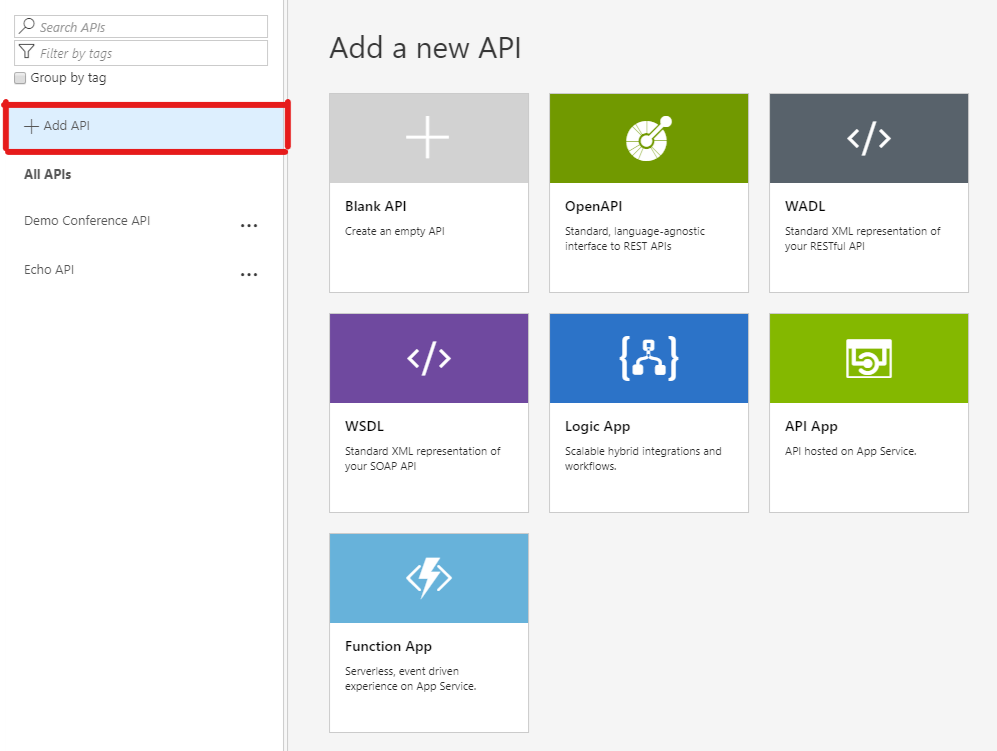Click the Blank API plus icon
The height and width of the screenshot is (751, 997).
click(428, 138)
